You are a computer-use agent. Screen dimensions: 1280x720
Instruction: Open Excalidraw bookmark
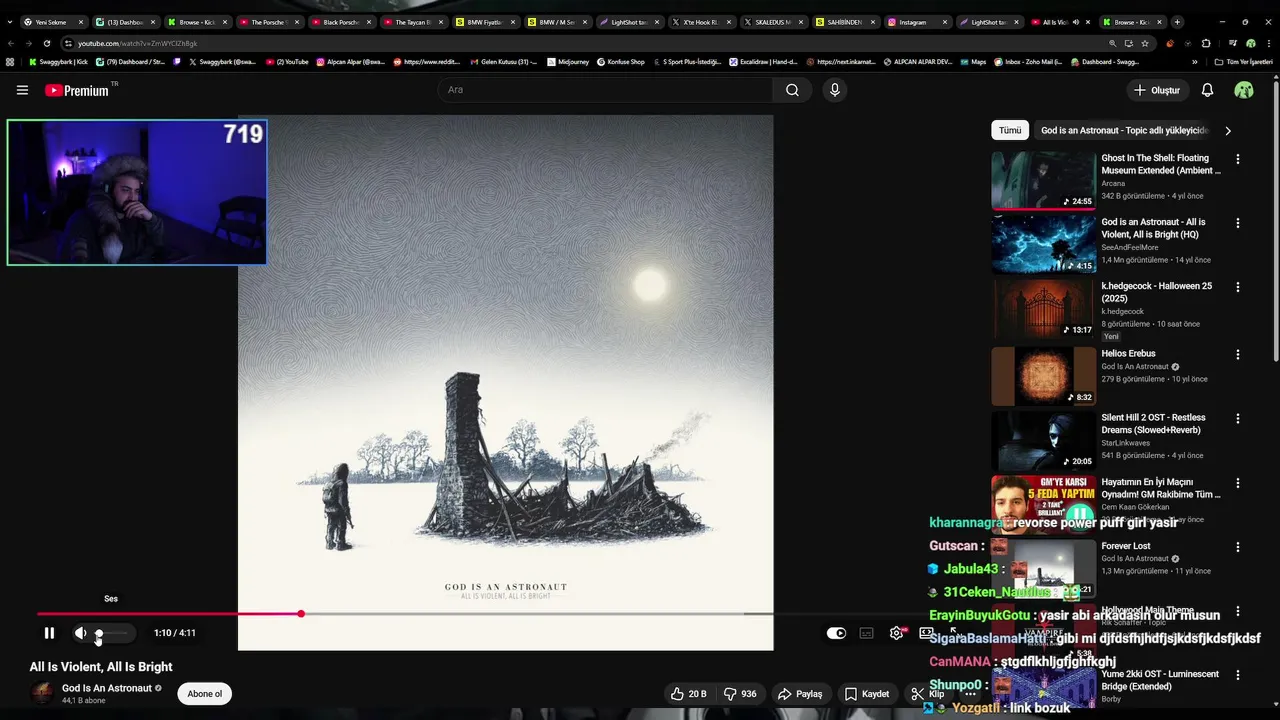click(x=765, y=62)
